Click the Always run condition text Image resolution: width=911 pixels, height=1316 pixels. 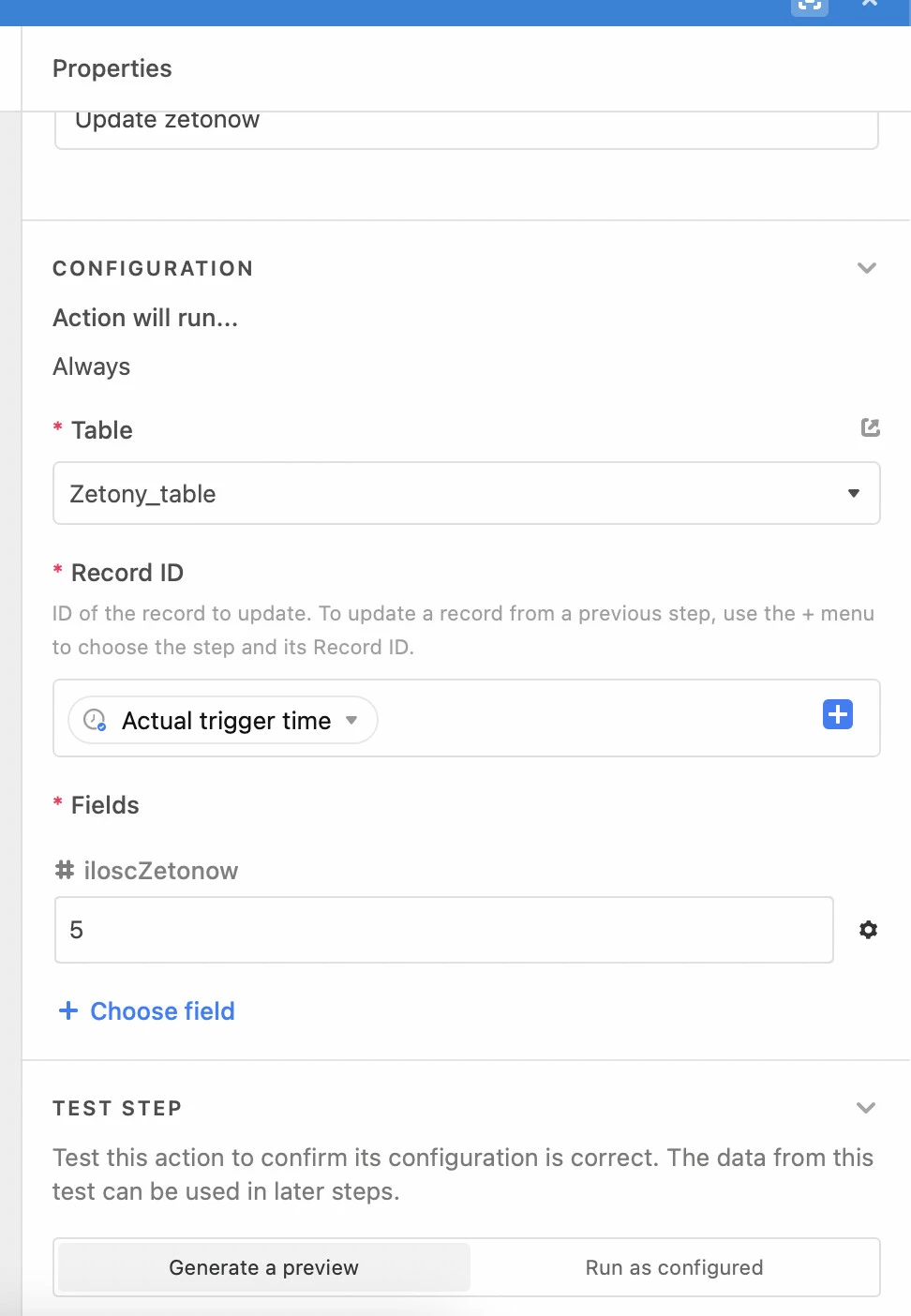92,366
